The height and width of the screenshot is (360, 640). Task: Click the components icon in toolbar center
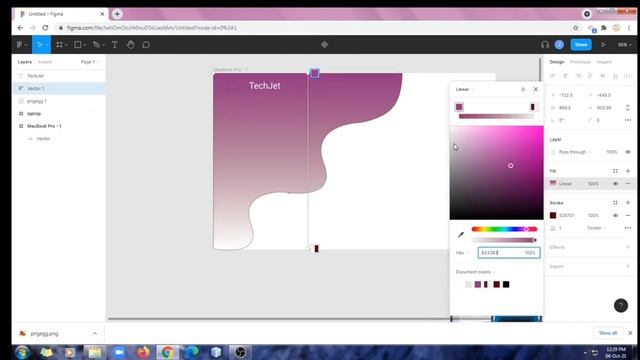pos(324,44)
